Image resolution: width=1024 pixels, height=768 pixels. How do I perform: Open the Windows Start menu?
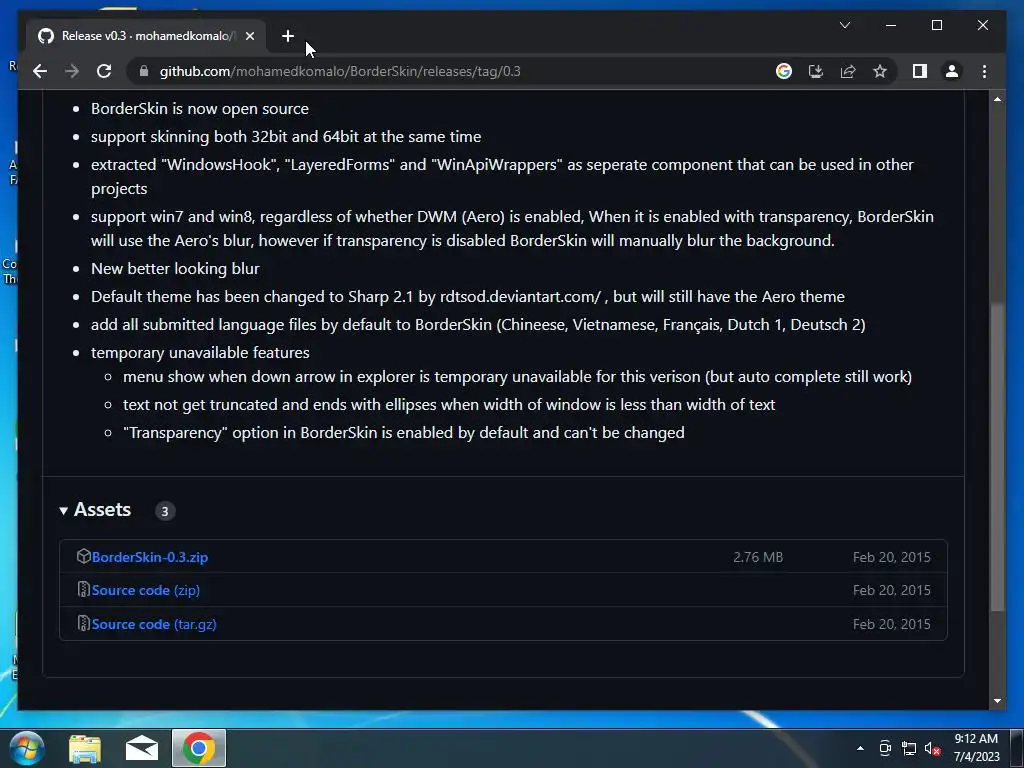27,748
